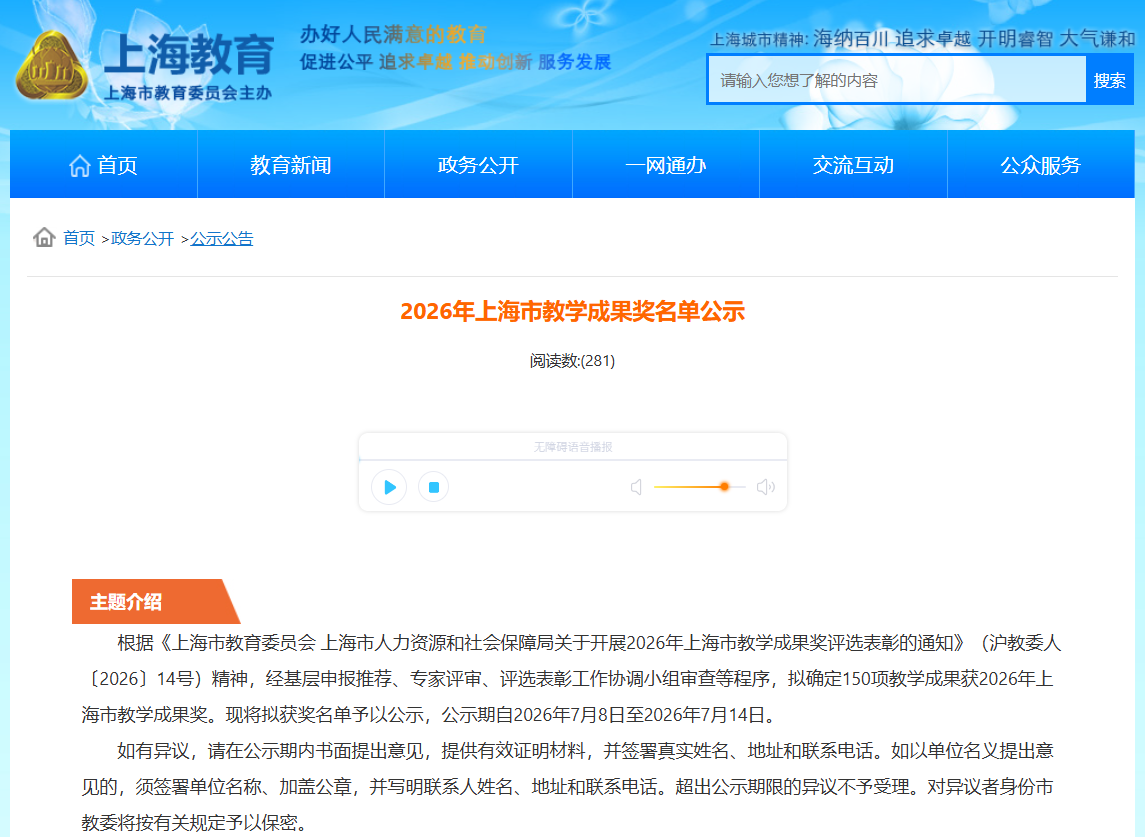The width and height of the screenshot is (1145, 837).
Task: Click the slogan 办好人民满意的教育
Action: click(393, 34)
